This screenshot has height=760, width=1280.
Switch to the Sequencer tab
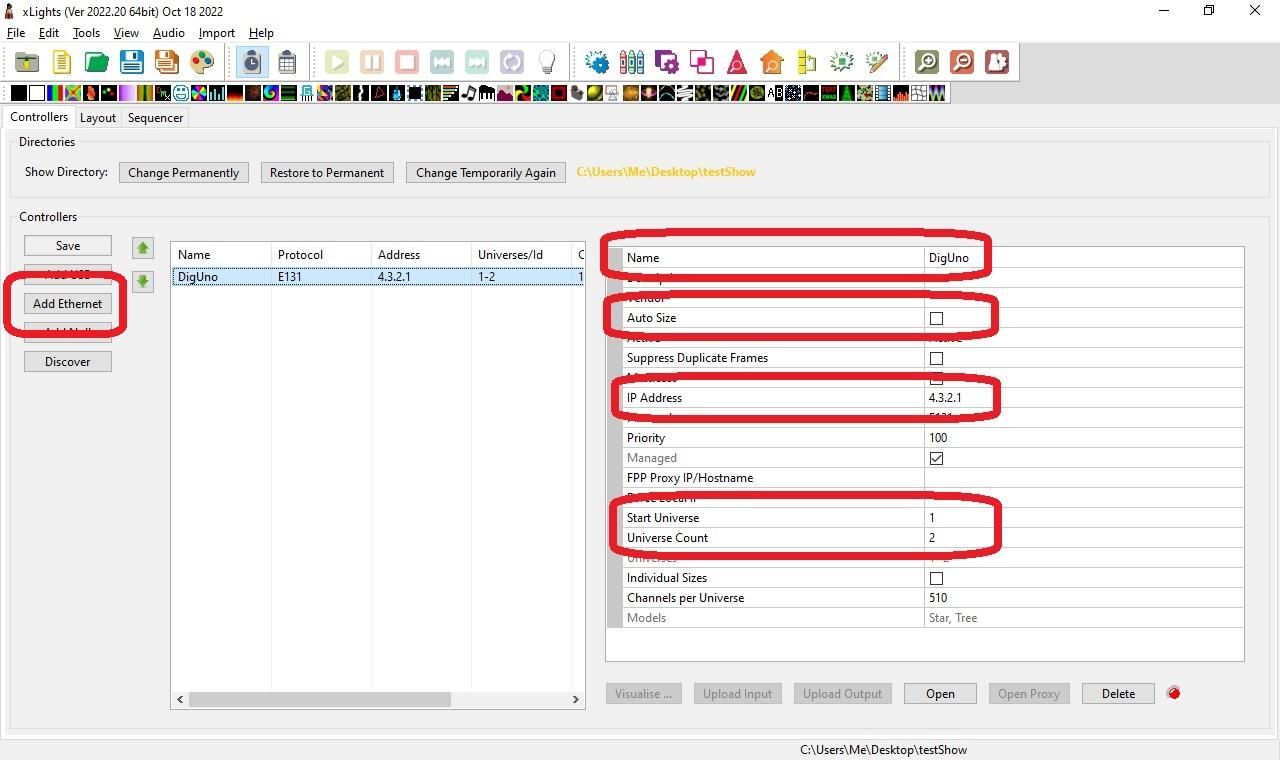coord(155,117)
